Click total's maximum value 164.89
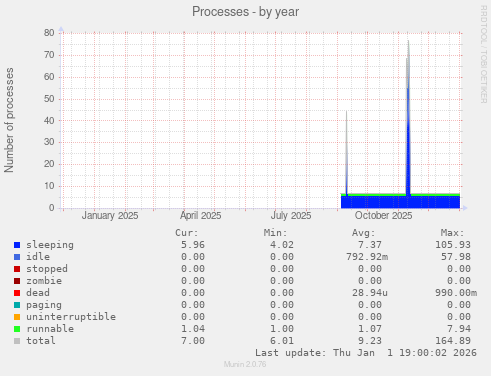The width and height of the screenshot is (491, 376). click(453, 341)
